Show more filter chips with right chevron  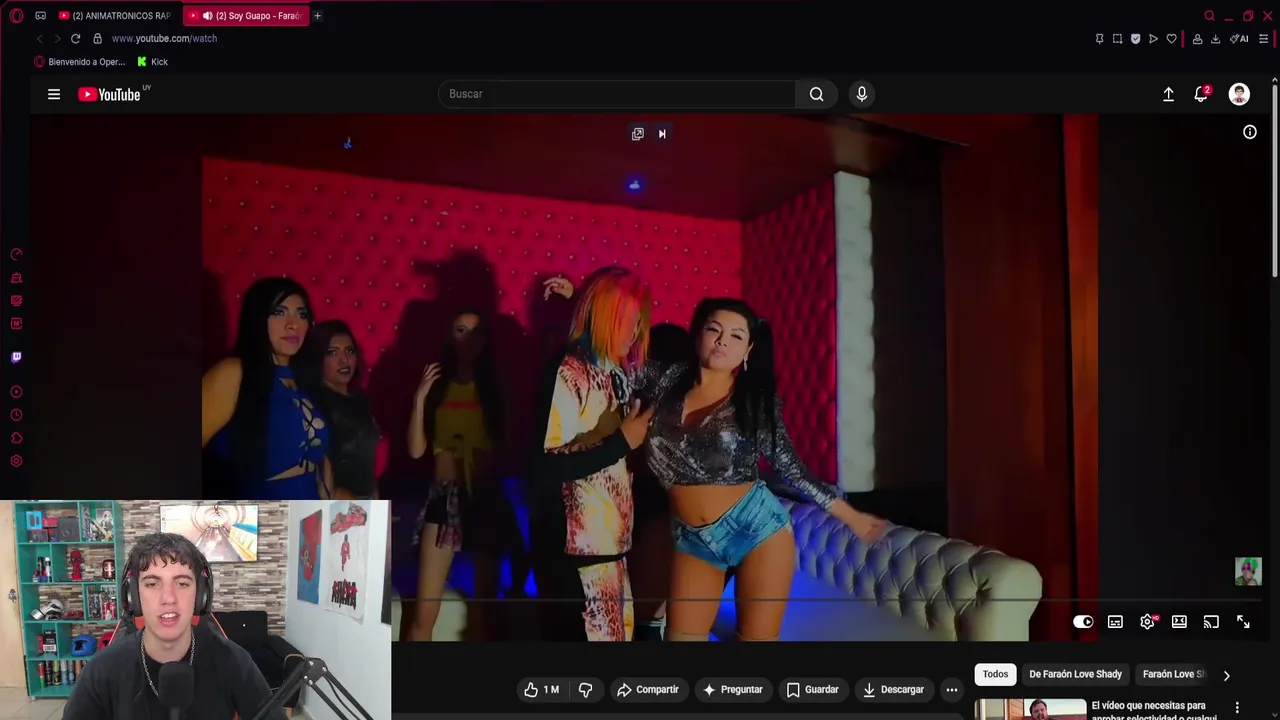pyautogui.click(x=1226, y=675)
